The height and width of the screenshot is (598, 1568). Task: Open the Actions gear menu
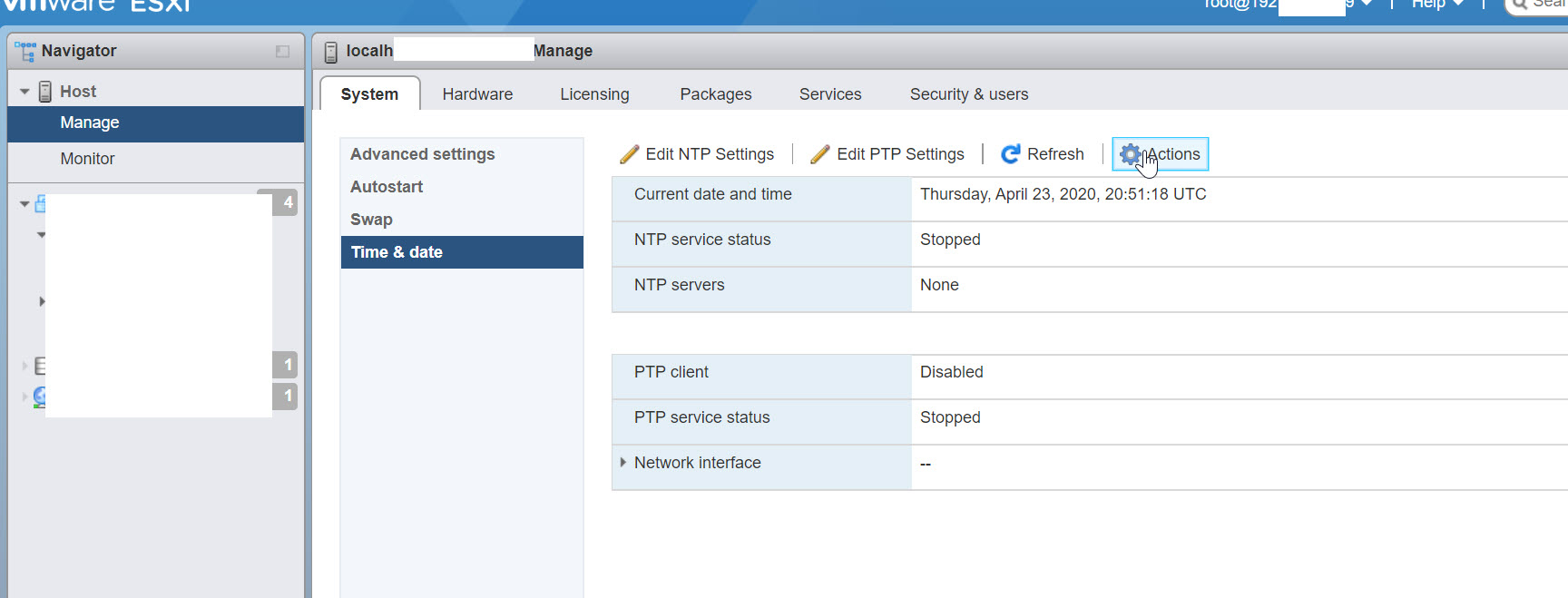pyautogui.click(x=1161, y=154)
